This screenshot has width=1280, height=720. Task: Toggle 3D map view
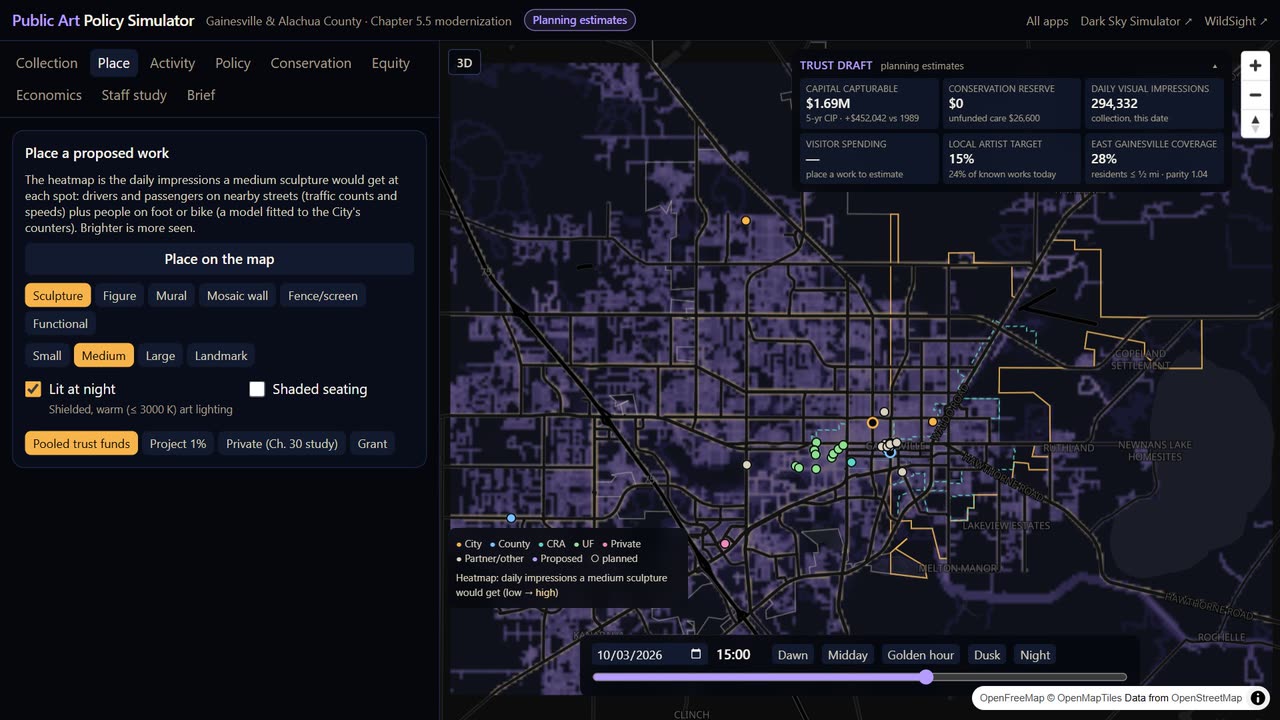(464, 62)
